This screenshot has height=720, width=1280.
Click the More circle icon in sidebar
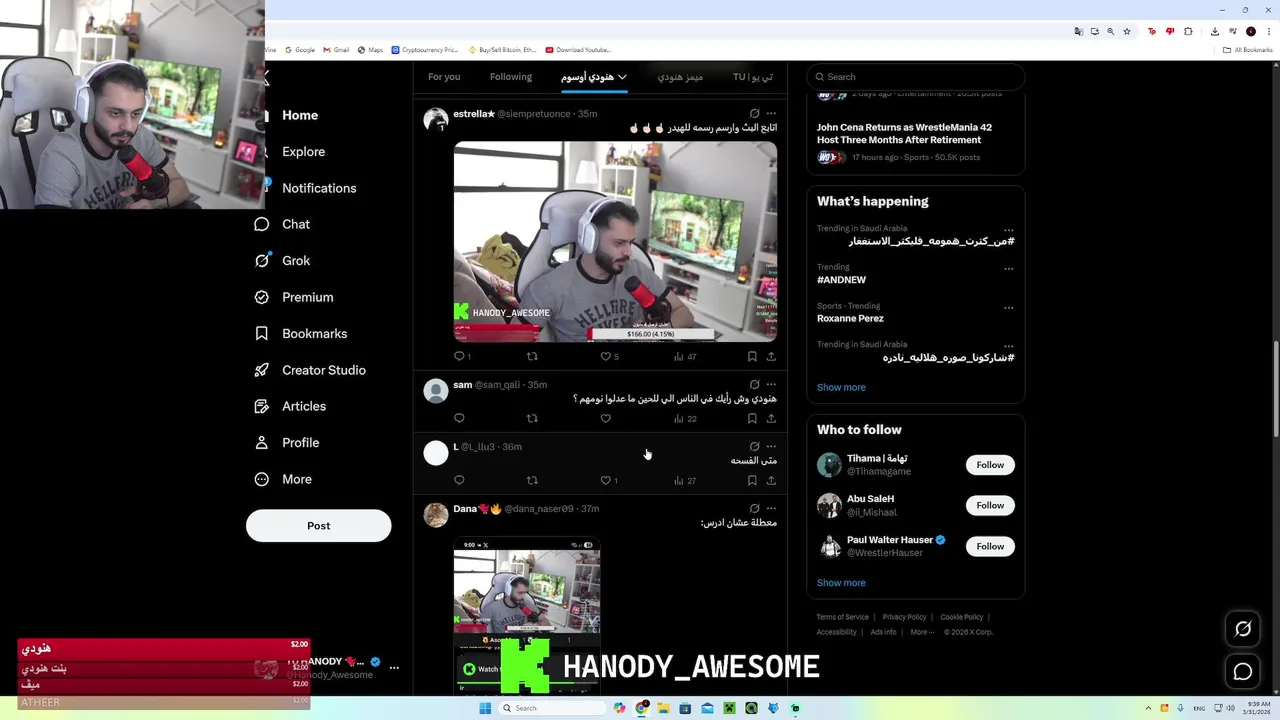pyautogui.click(x=262, y=479)
